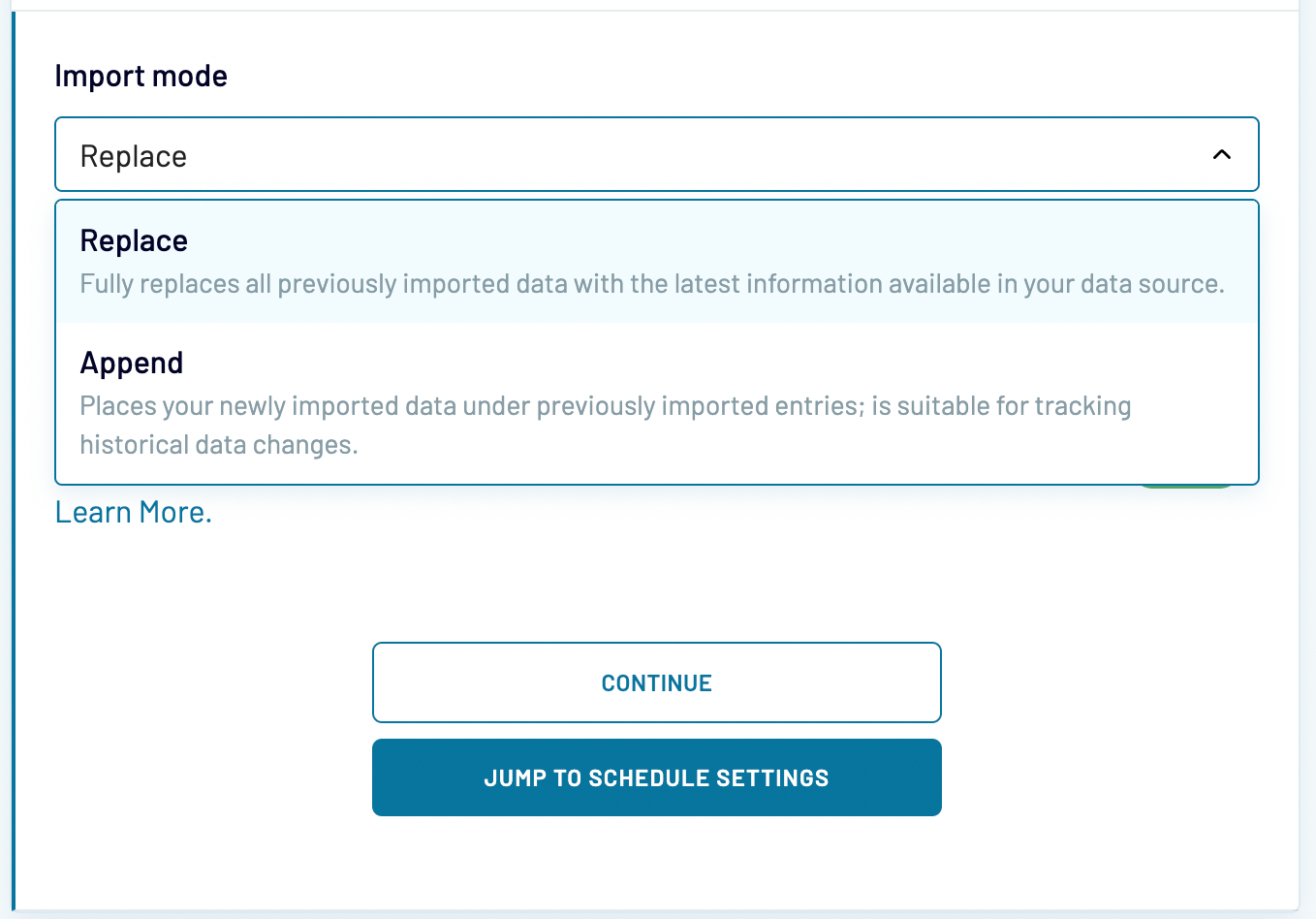Click the Append heading text
The image size is (1316, 919).
click(x=132, y=363)
